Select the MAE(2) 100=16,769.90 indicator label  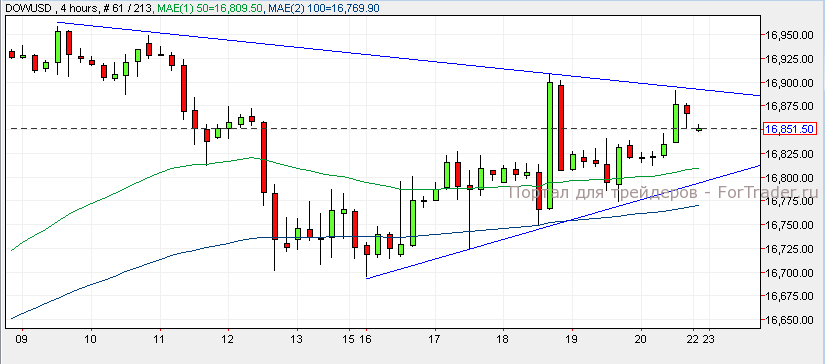click(x=323, y=8)
